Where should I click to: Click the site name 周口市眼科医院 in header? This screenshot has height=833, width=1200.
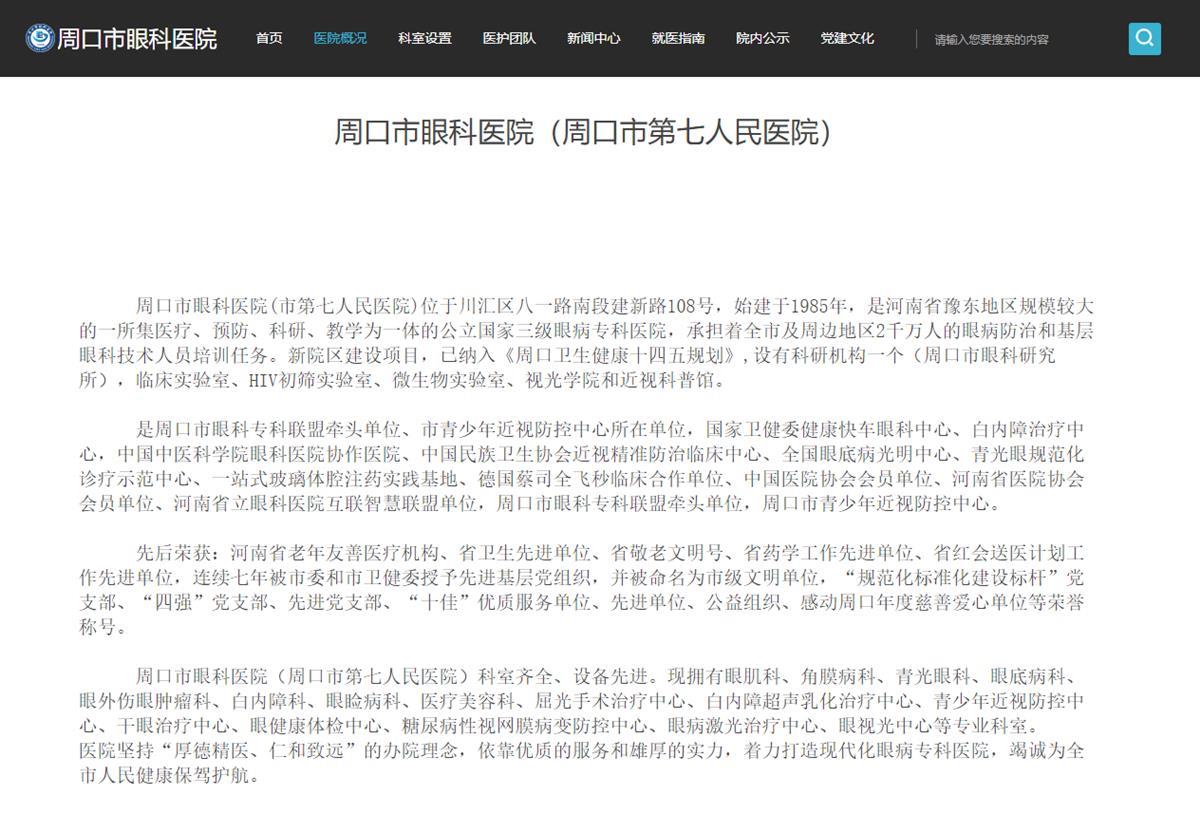coord(138,40)
